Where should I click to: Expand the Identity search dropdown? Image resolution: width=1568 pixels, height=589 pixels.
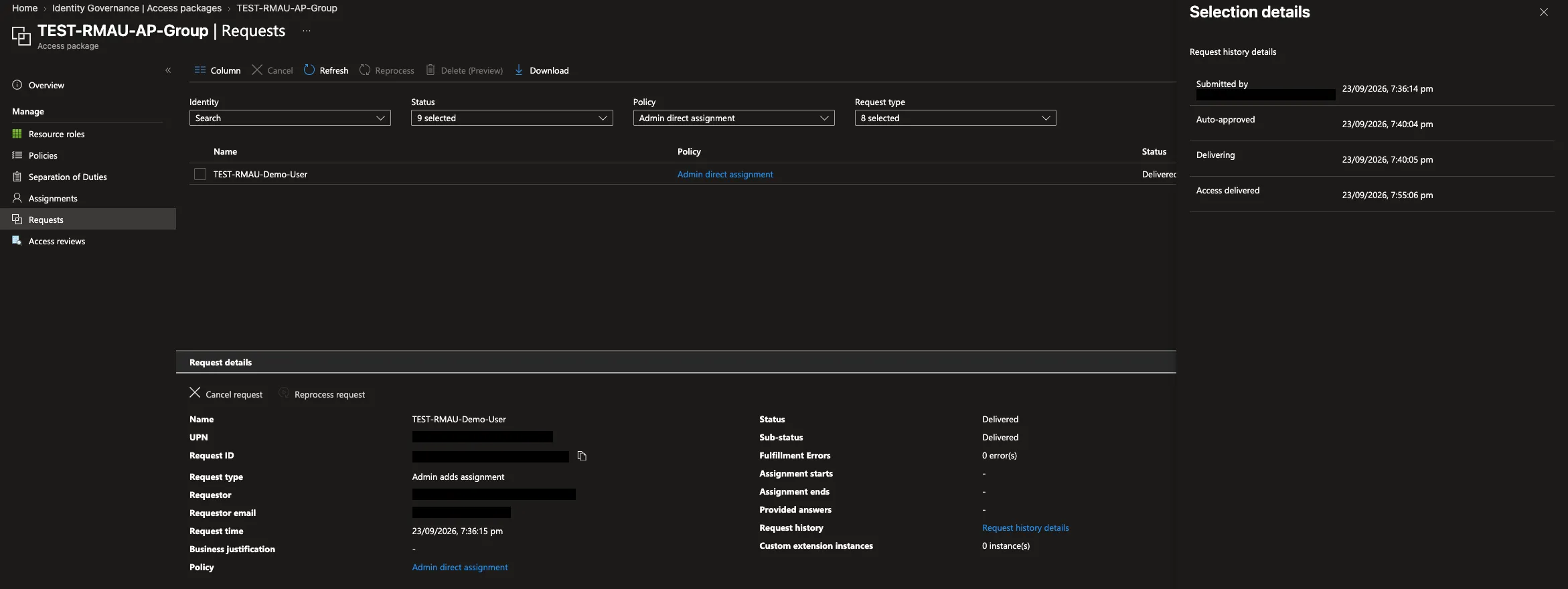pyautogui.click(x=290, y=118)
